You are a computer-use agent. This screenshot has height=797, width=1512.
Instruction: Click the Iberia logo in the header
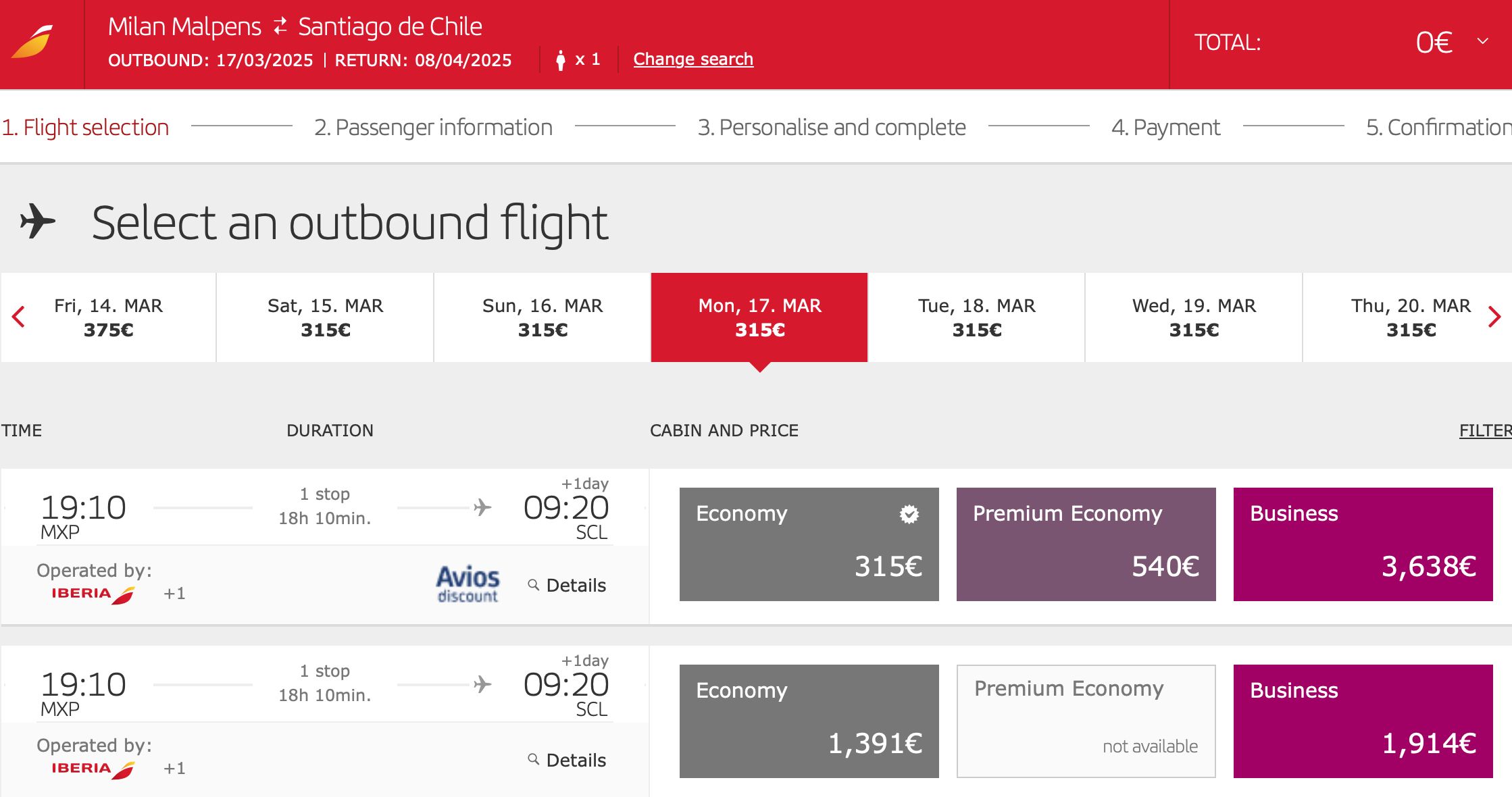click(32, 42)
